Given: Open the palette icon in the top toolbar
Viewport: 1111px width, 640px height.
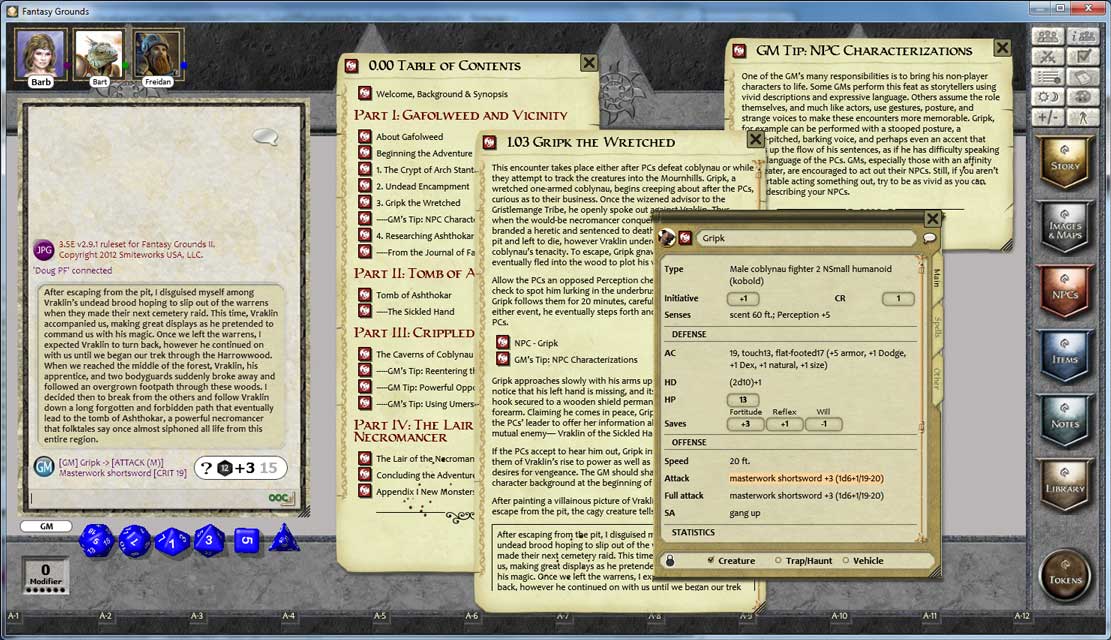Looking at the screenshot, I should (1081, 97).
